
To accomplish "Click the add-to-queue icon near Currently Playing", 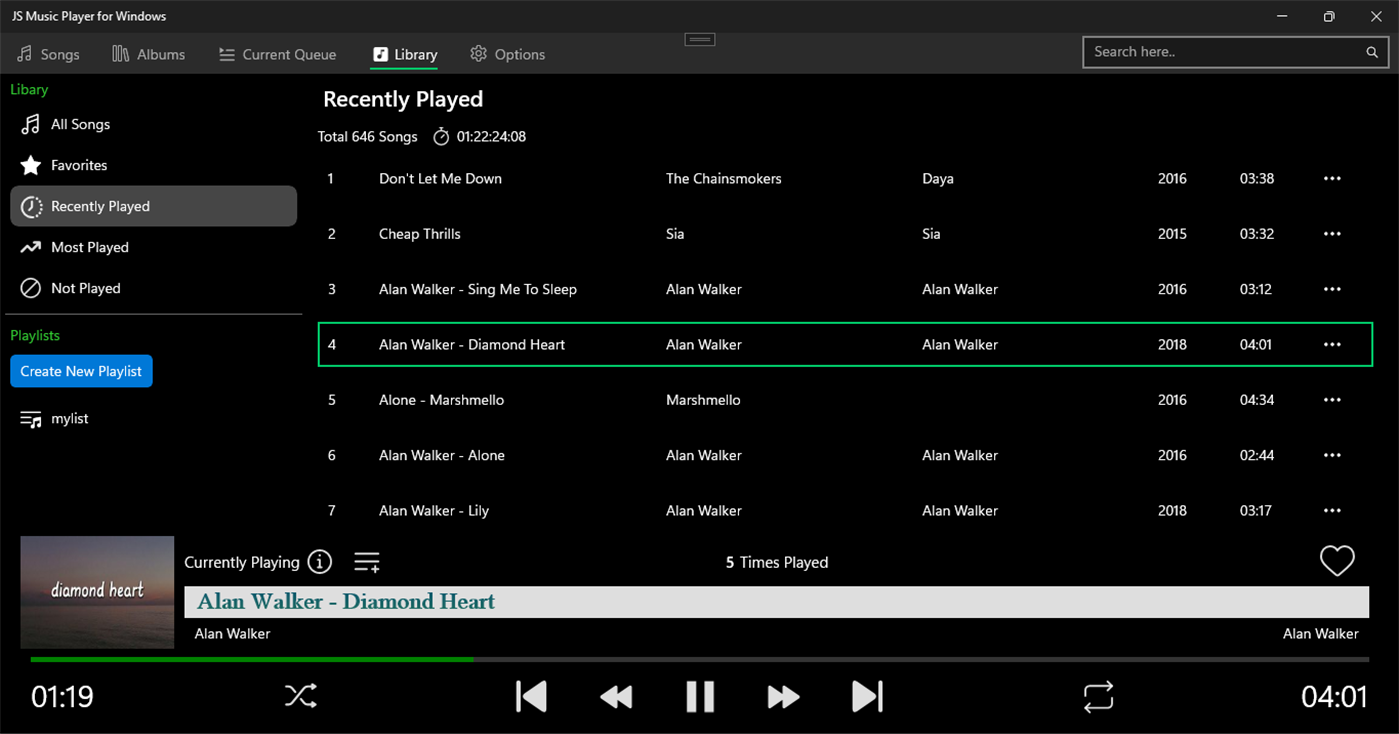I will pos(366,562).
